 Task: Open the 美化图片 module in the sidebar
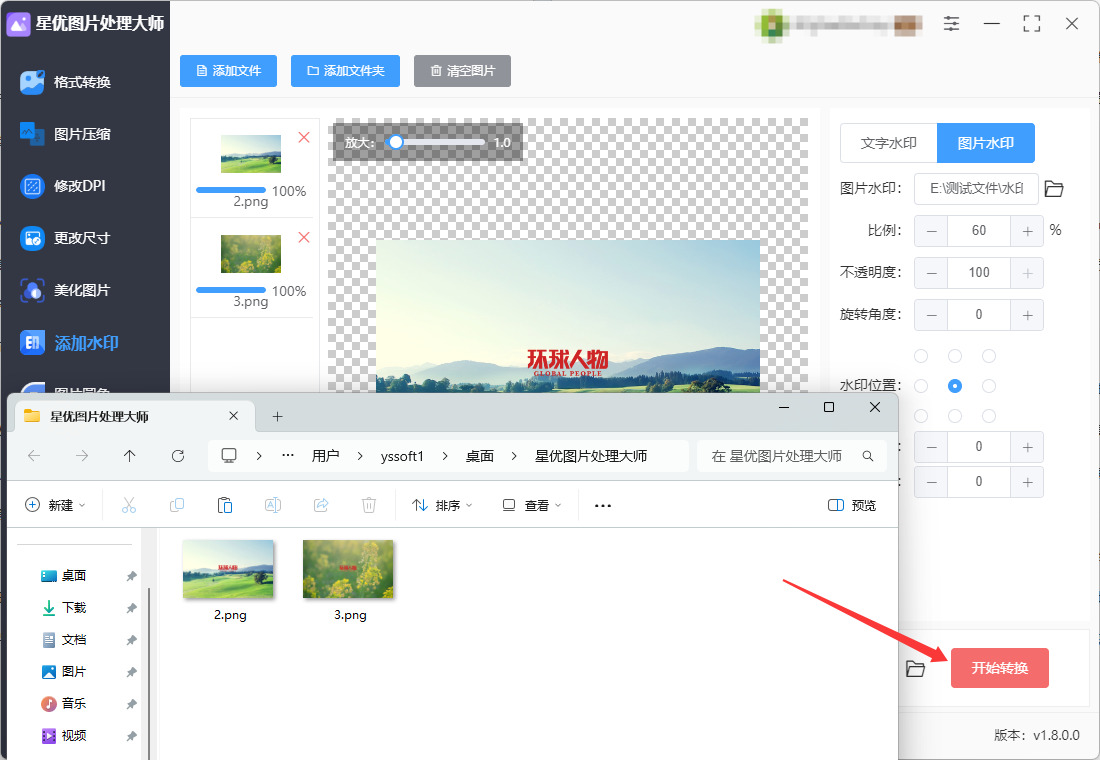pos(66,291)
